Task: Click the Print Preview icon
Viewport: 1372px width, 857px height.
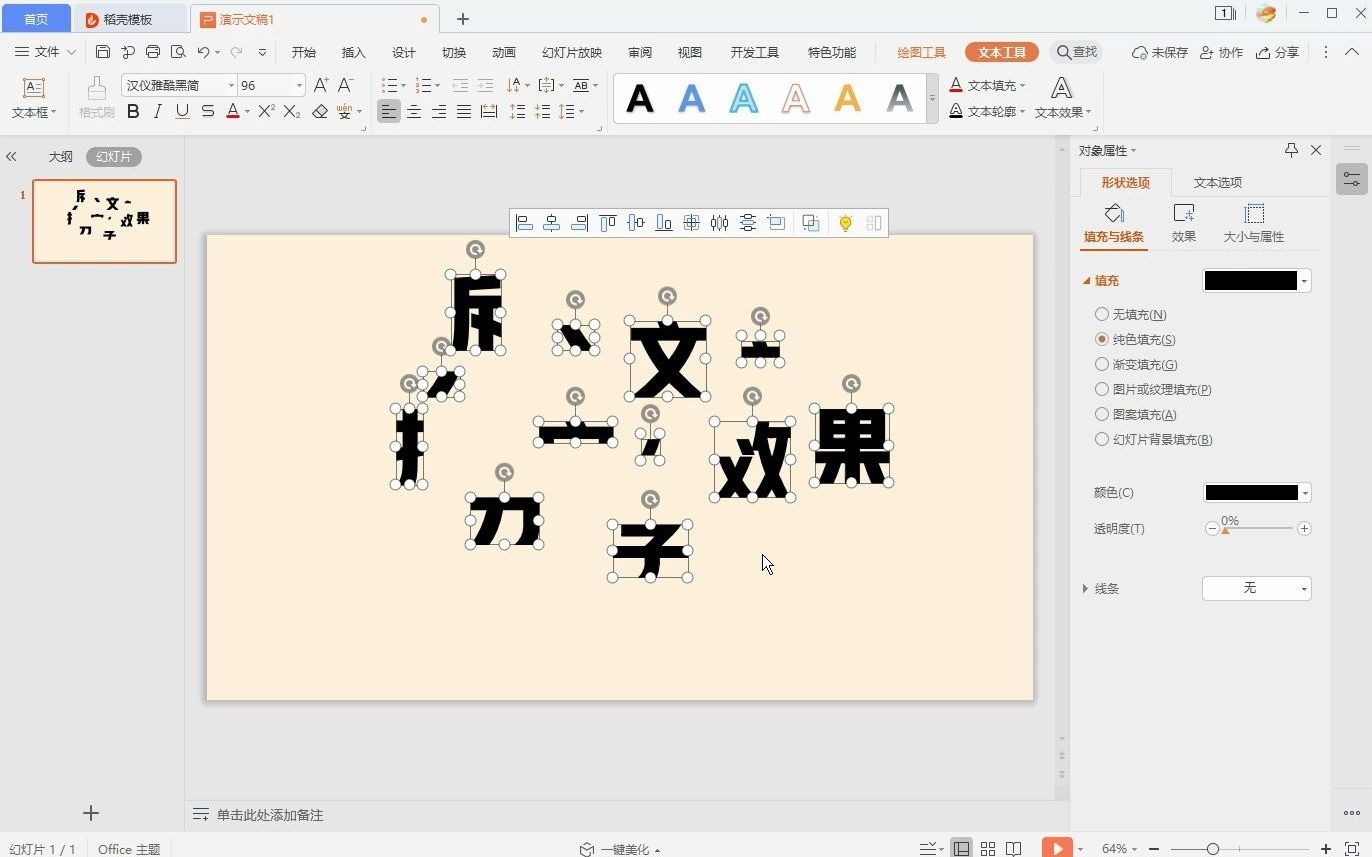Action: click(x=178, y=52)
